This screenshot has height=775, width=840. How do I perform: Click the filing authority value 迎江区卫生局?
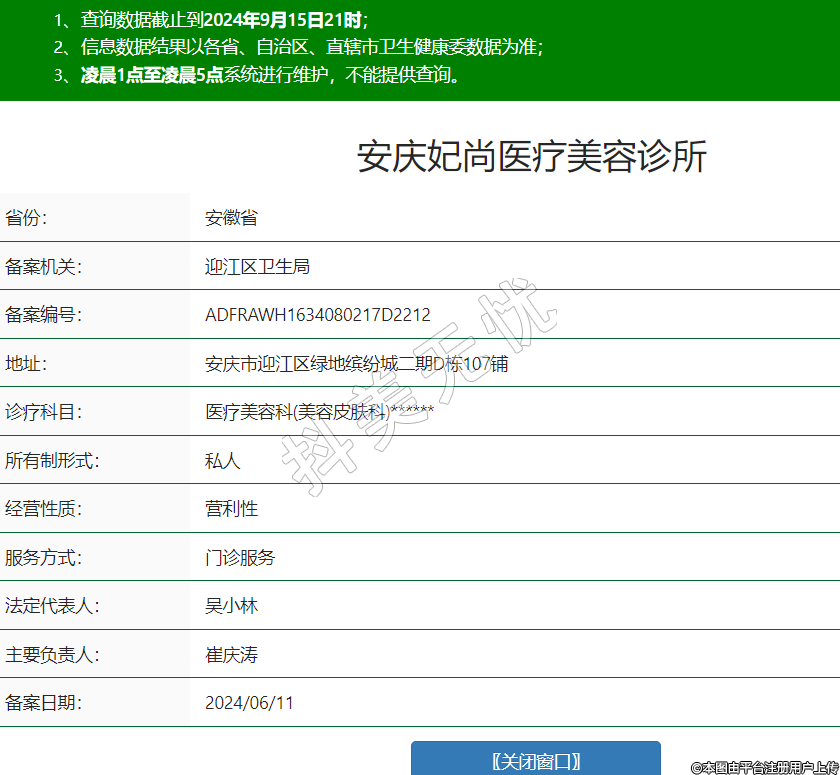[x=257, y=266]
